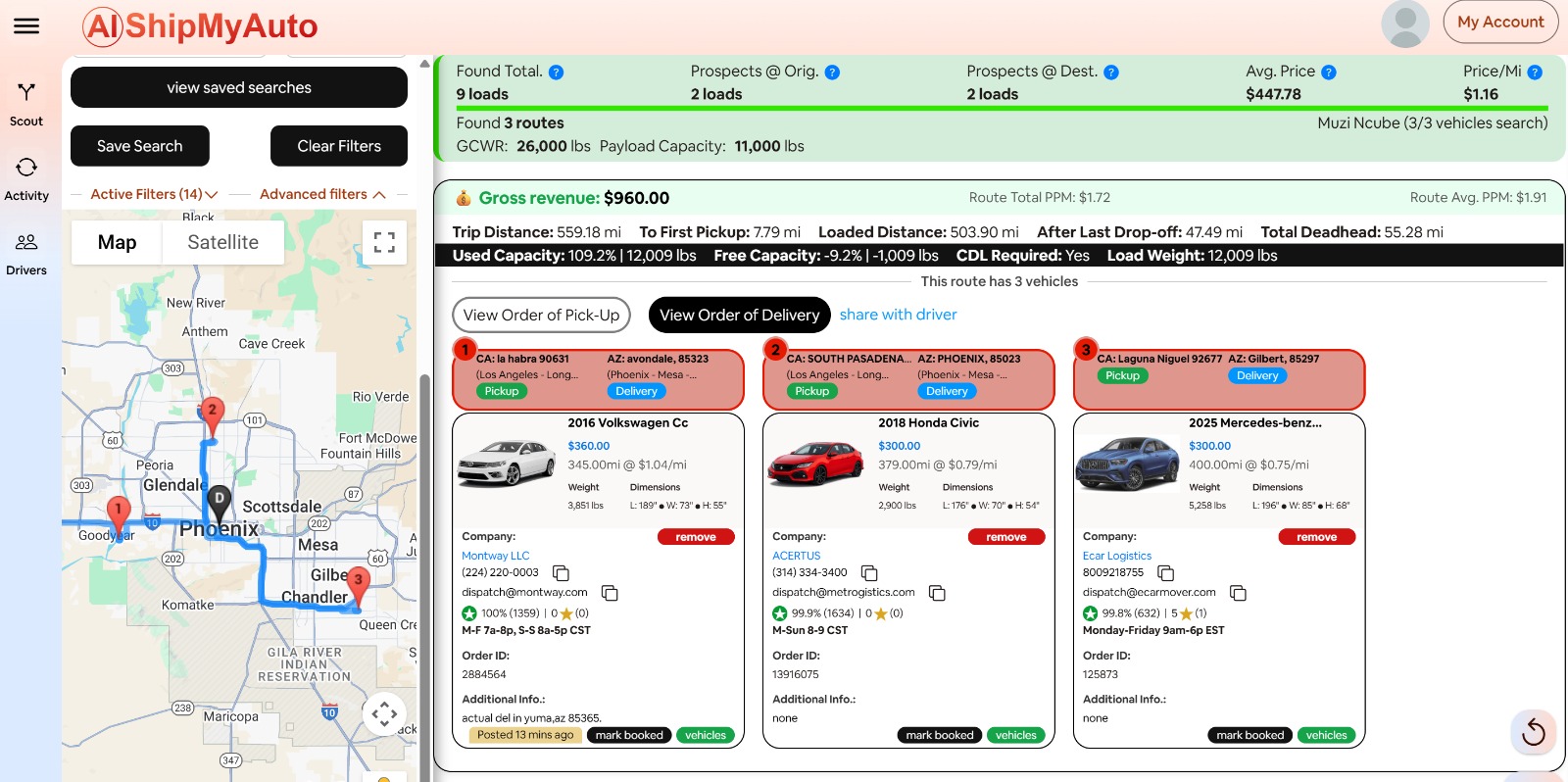1568x782 pixels.
Task: Remove the 2016 Volkswagen Cc load
Action: tap(695, 537)
